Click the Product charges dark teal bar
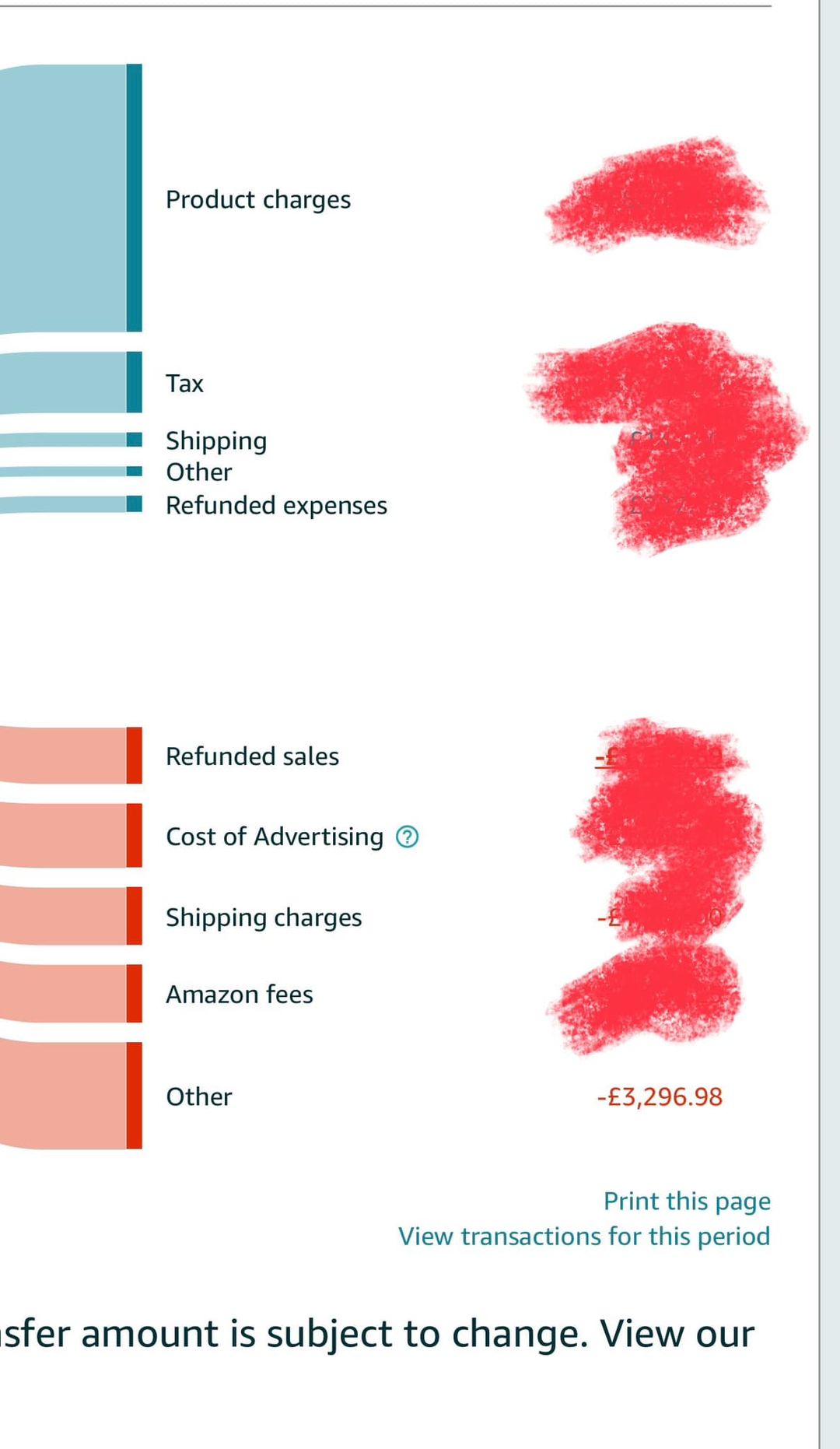This screenshot has height=1449, width=840. click(x=134, y=198)
